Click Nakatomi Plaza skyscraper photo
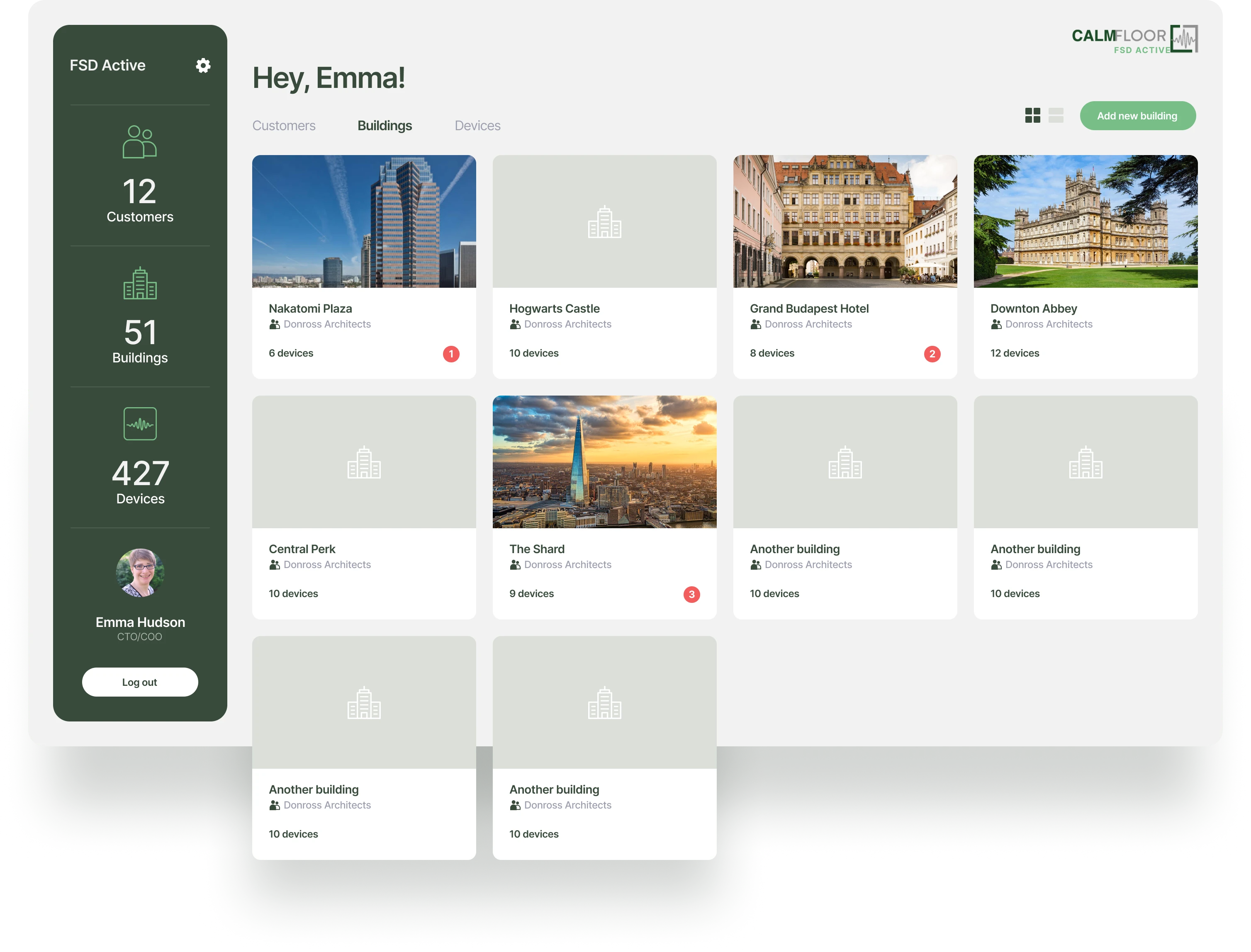The image size is (1251, 952). [x=364, y=221]
